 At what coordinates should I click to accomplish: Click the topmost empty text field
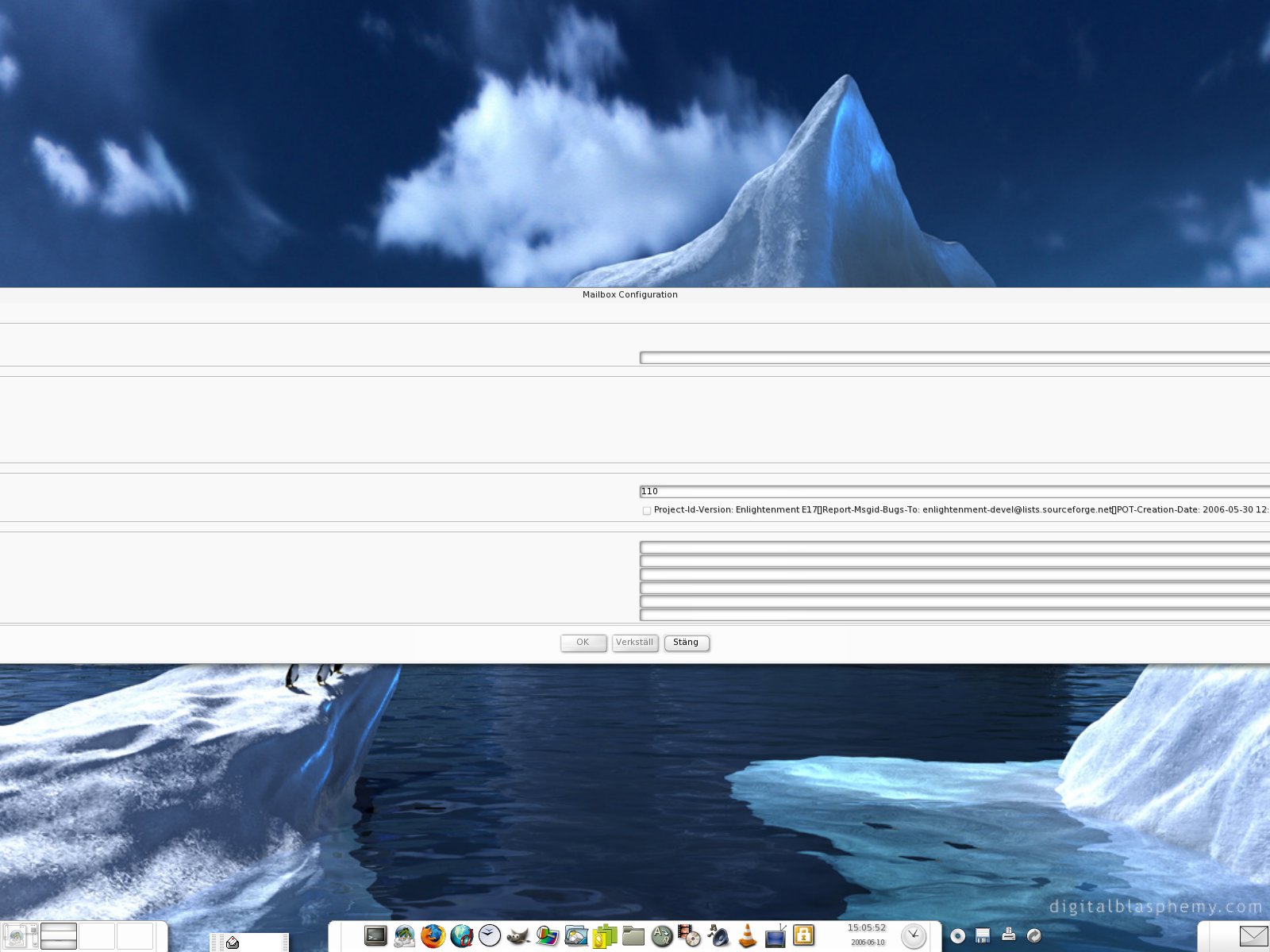tap(952, 358)
